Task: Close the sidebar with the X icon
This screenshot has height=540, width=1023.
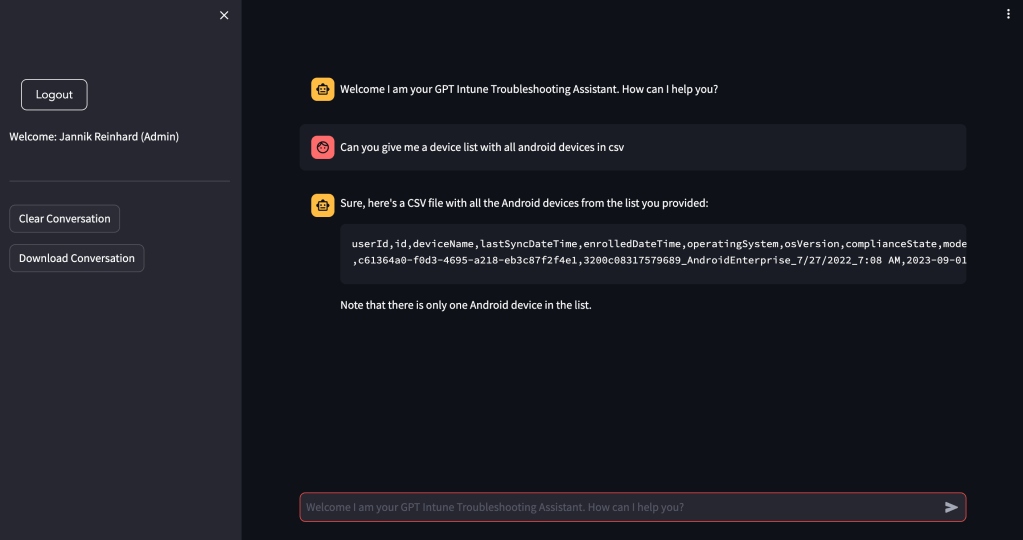Action: pyautogui.click(x=224, y=15)
